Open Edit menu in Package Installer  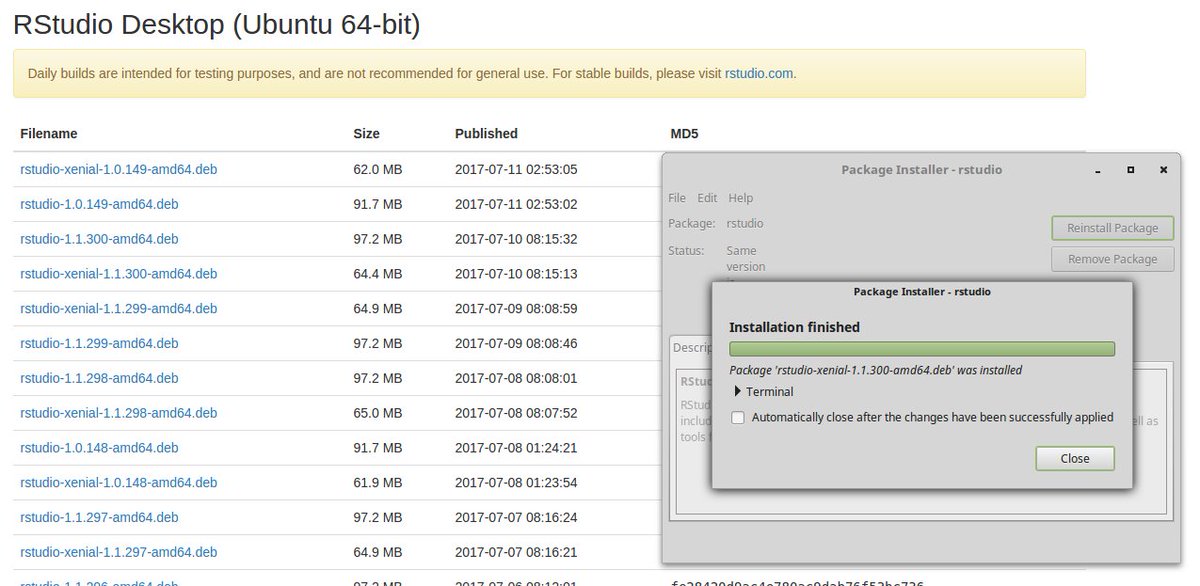pyautogui.click(x=707, y=198)
